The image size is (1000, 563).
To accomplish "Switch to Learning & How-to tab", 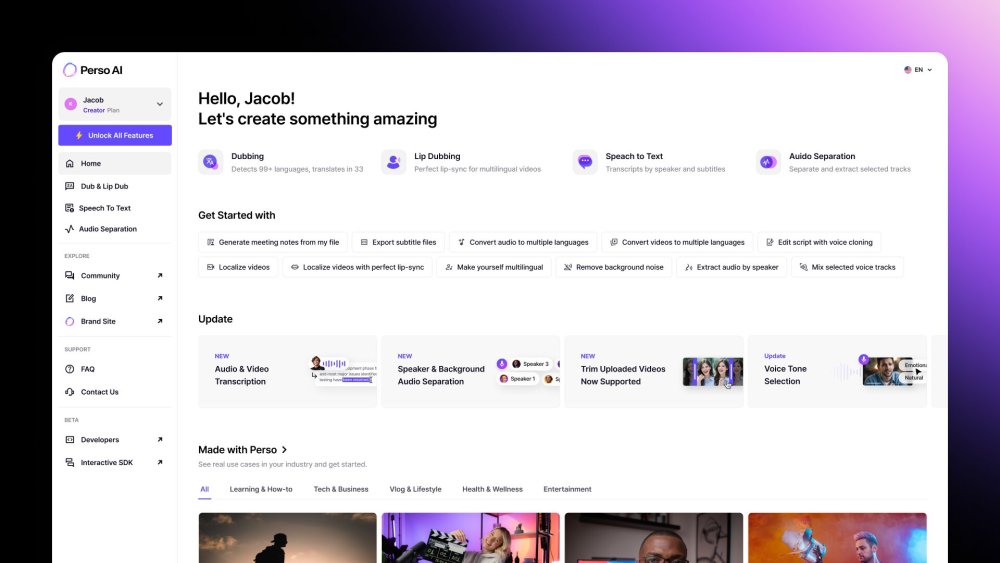I will point(261,489).
